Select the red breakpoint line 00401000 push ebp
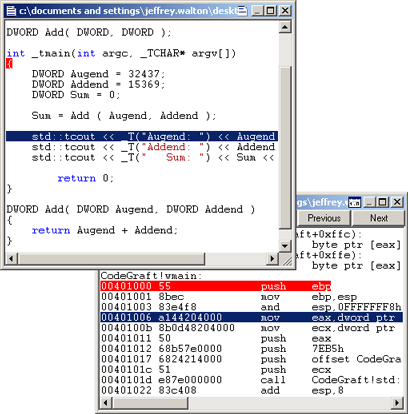 (x=216, y=286)
